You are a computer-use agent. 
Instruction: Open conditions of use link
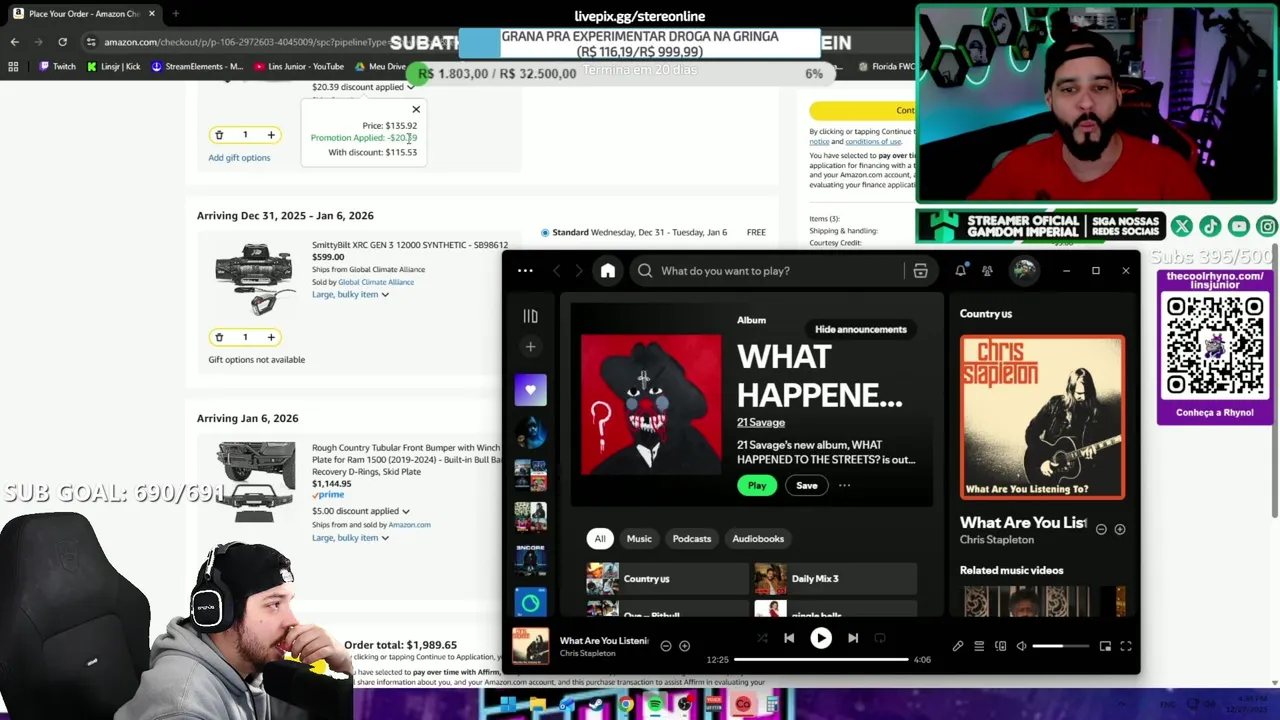click(873, 141)
